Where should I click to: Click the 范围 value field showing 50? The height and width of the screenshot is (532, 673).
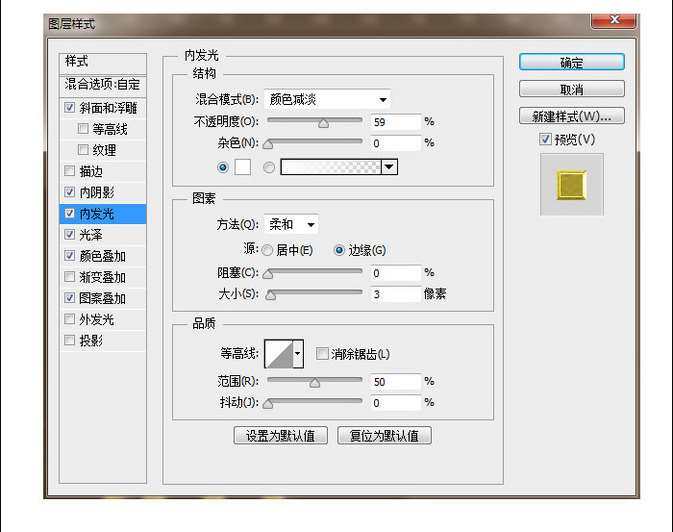click(395, 381)
